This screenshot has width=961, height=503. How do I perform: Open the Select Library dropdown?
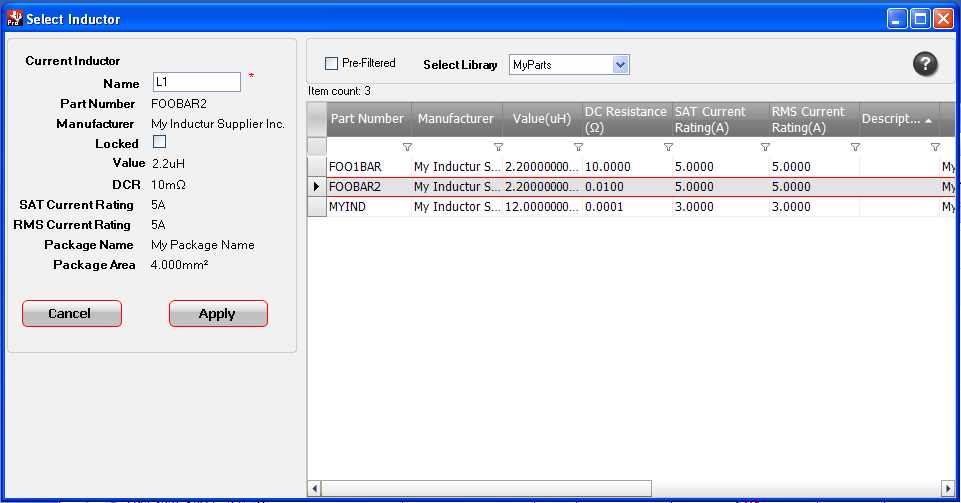620,64
